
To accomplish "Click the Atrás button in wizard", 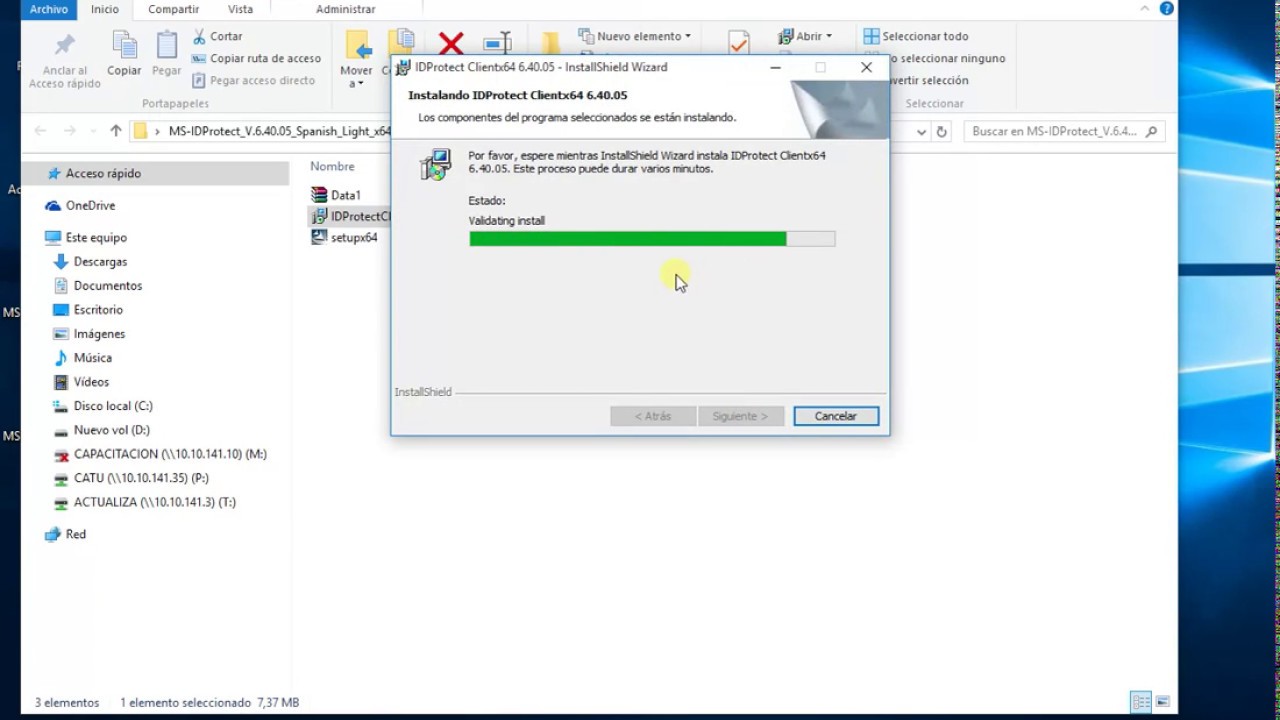I will [653, 415].
